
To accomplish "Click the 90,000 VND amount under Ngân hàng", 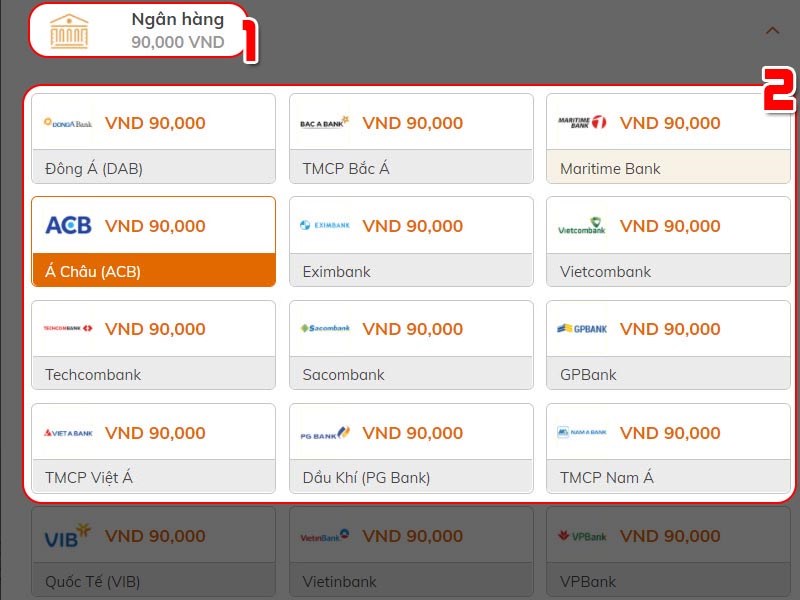I will 178,42.
